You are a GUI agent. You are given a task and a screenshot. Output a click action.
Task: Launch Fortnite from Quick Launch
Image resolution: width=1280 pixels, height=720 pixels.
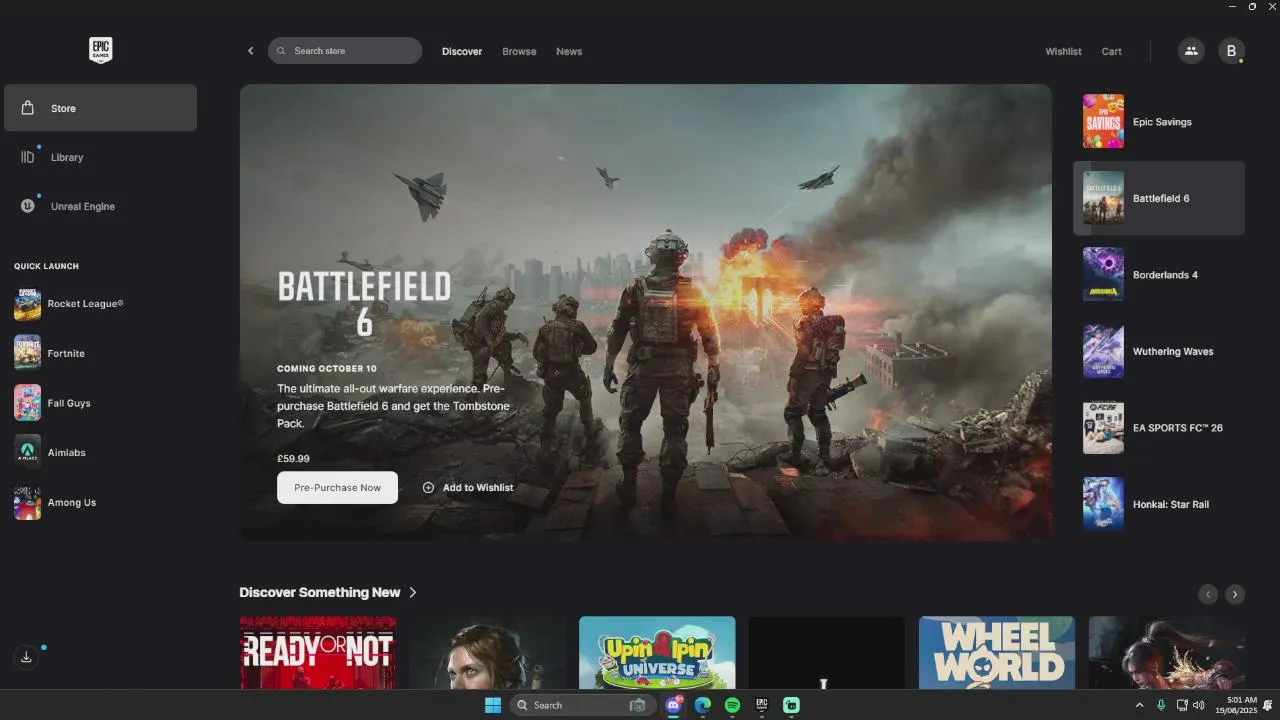point(50,353)
